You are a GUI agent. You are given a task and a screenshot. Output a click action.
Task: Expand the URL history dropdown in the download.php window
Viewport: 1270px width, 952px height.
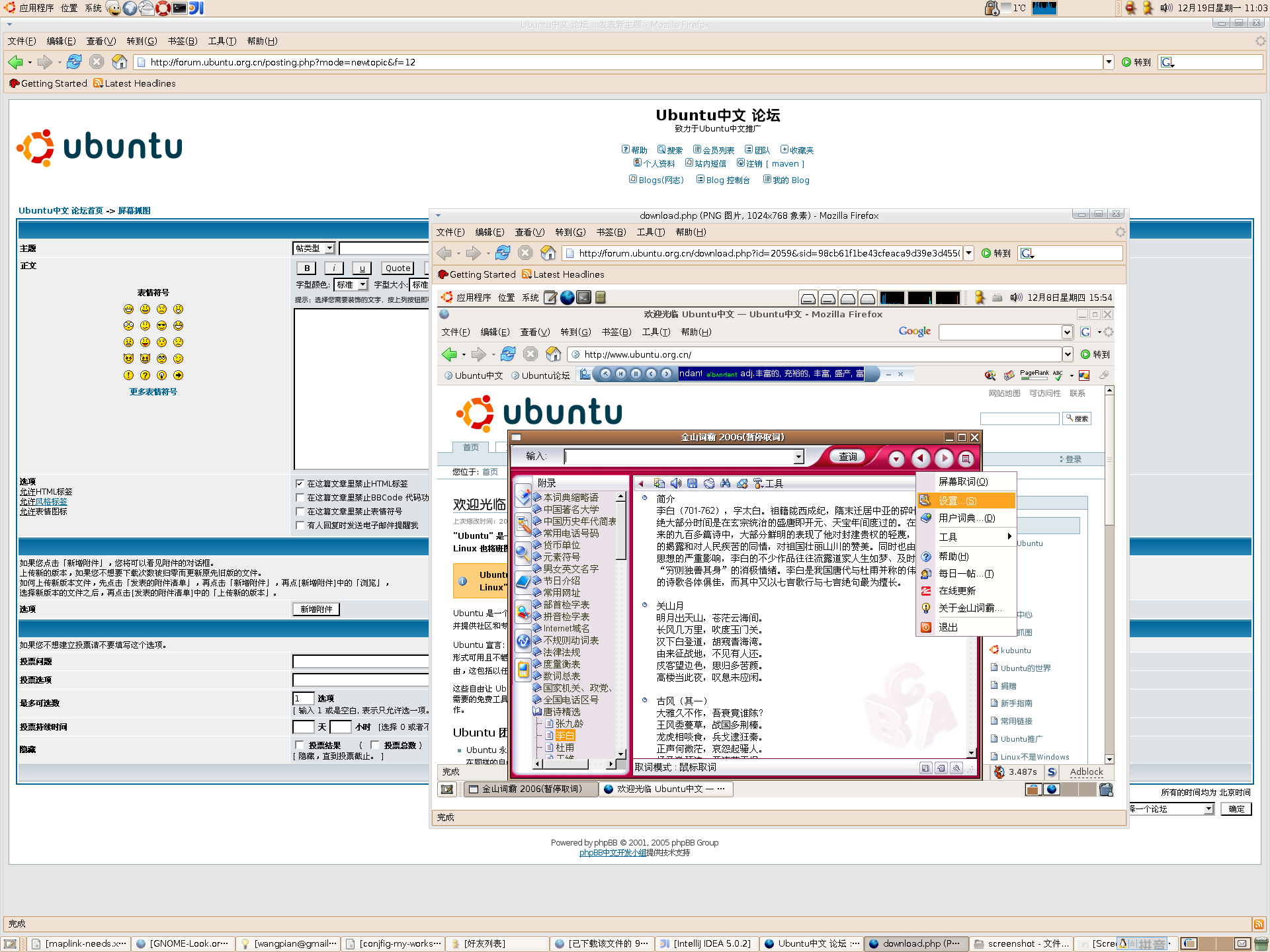click(x=968, y=253)
